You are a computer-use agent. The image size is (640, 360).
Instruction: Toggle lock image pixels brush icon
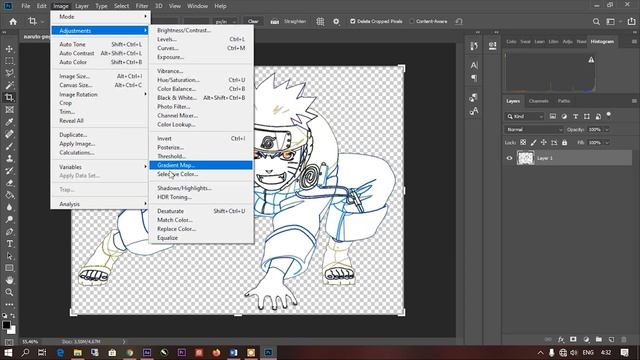(533, 142)
